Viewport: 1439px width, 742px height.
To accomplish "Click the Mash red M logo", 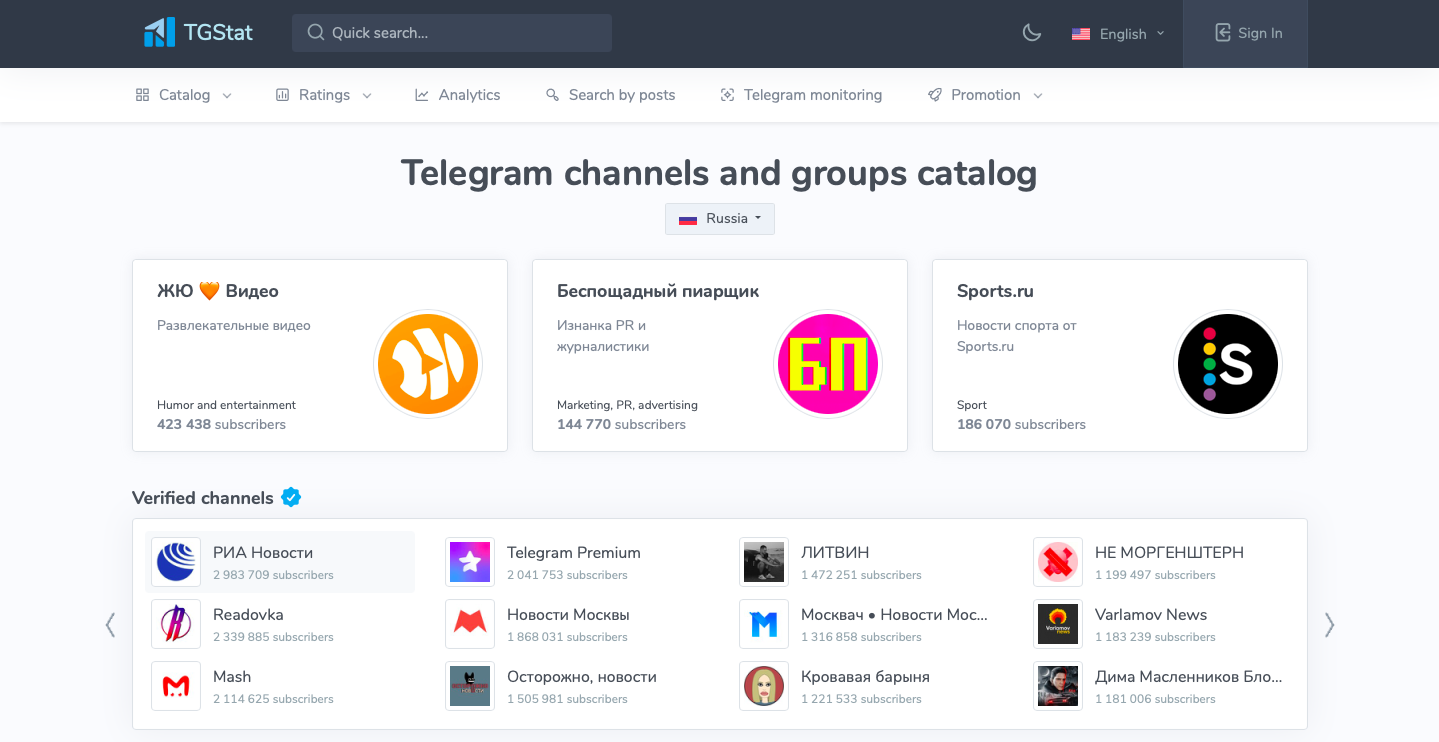I will 176,686.
